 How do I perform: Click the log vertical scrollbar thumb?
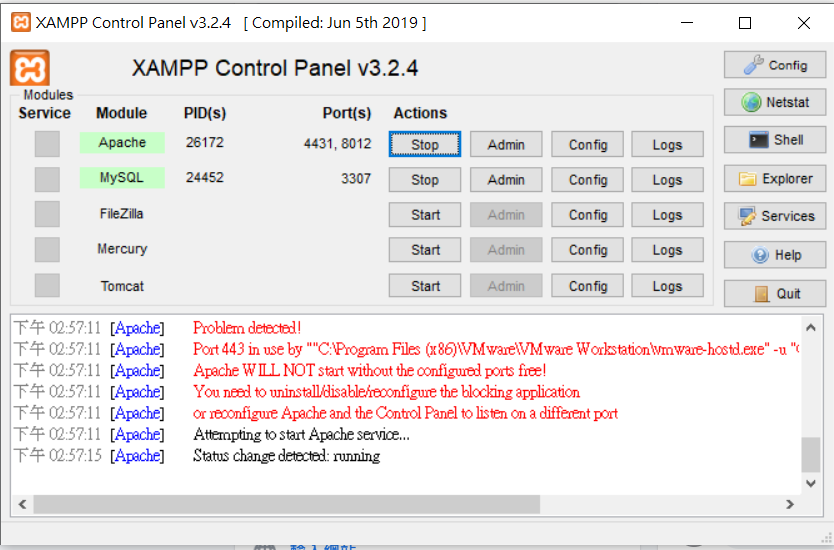811,455
